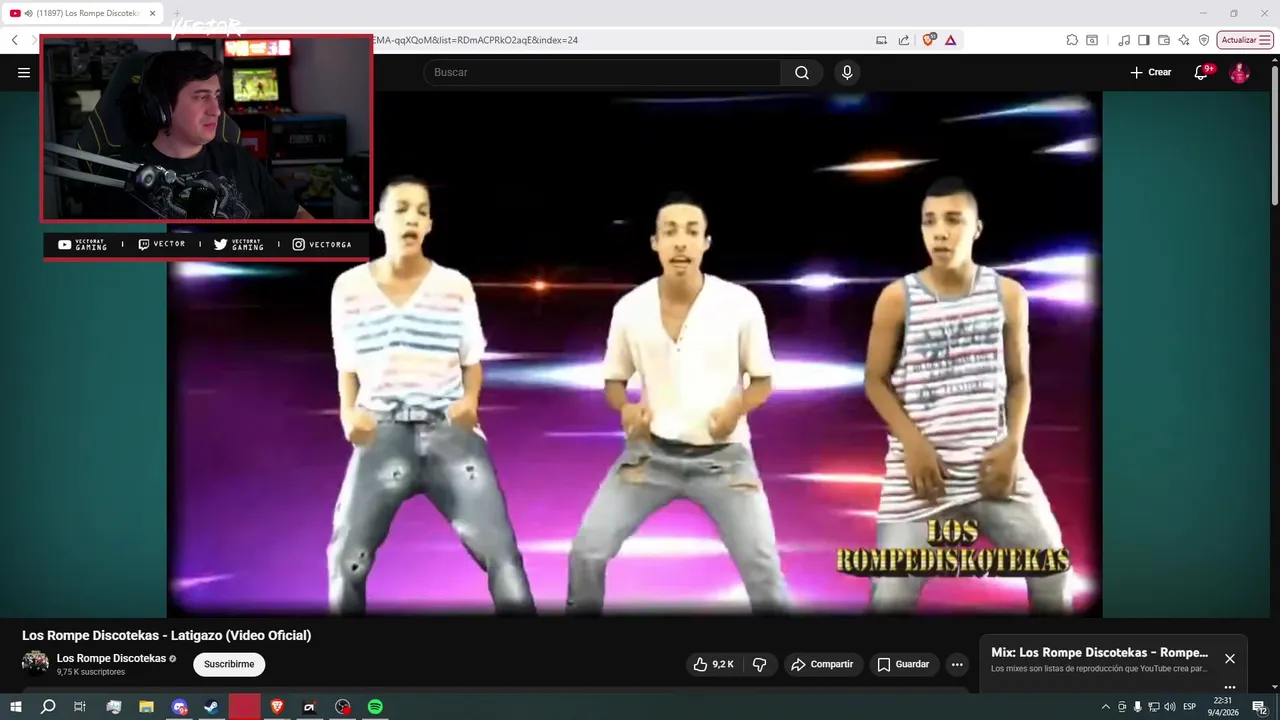
Task: Click the channel avatar thumbnail
Action: pyautogui.click(x=35, y=664)
